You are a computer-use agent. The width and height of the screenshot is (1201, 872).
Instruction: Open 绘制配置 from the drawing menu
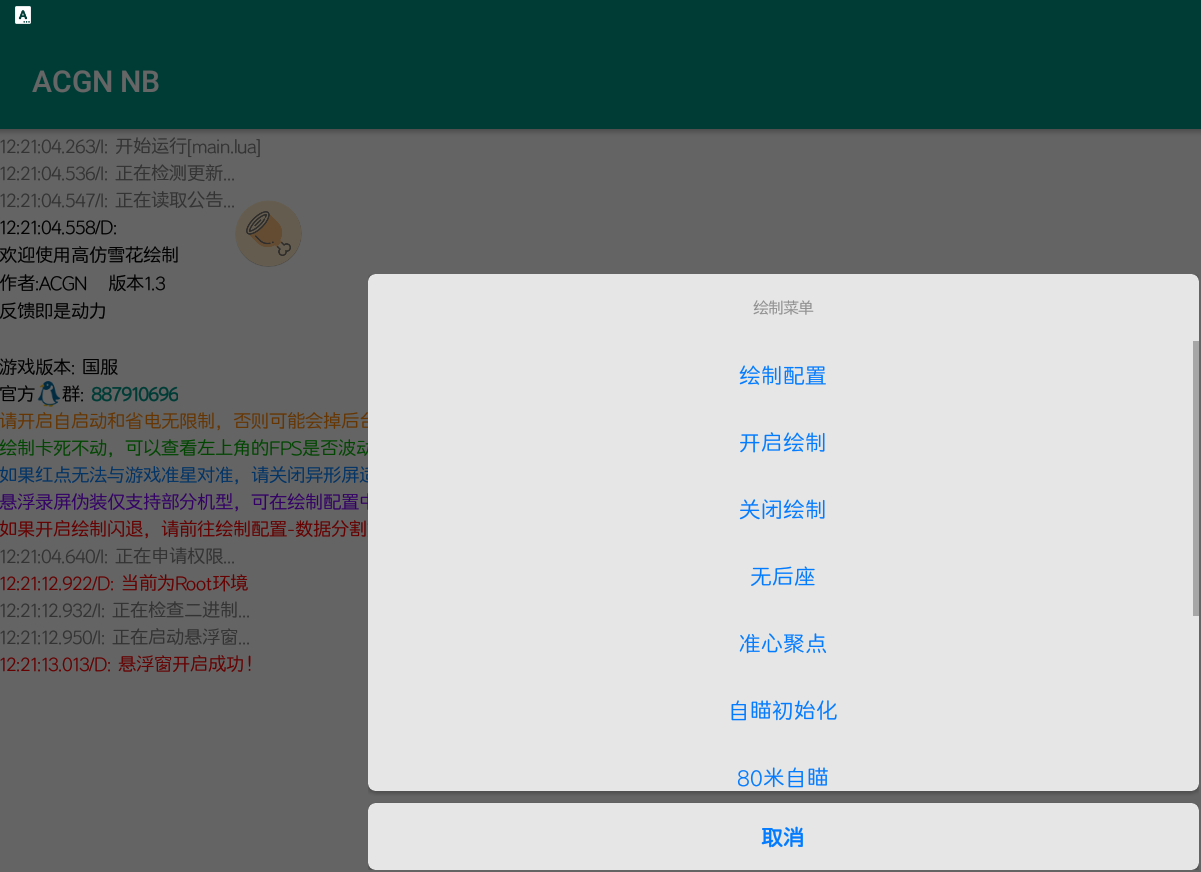(x=782, y=375)
